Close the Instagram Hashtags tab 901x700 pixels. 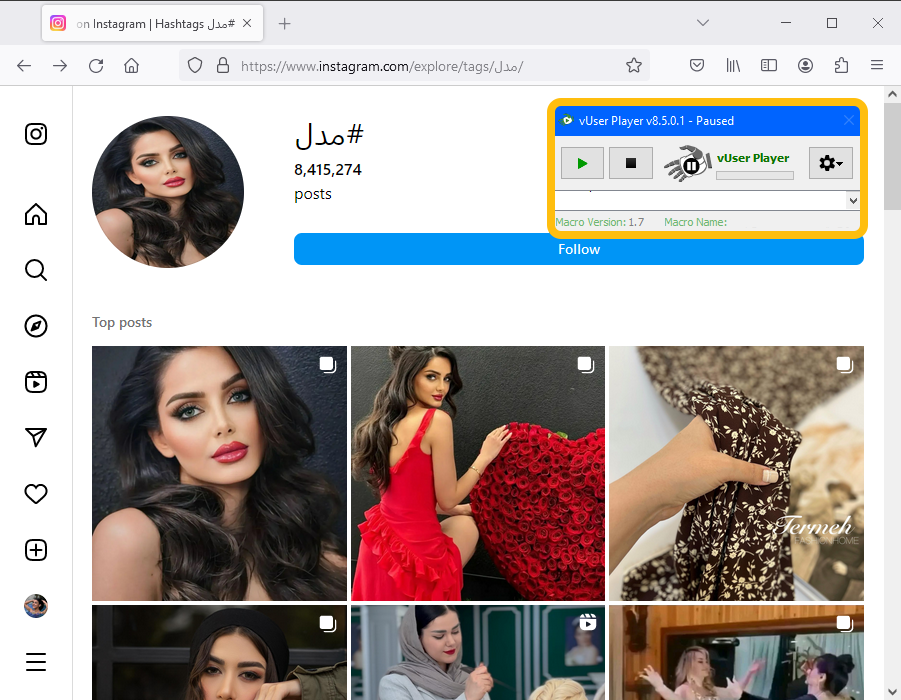pyautogui.click(x=247, y=23)
